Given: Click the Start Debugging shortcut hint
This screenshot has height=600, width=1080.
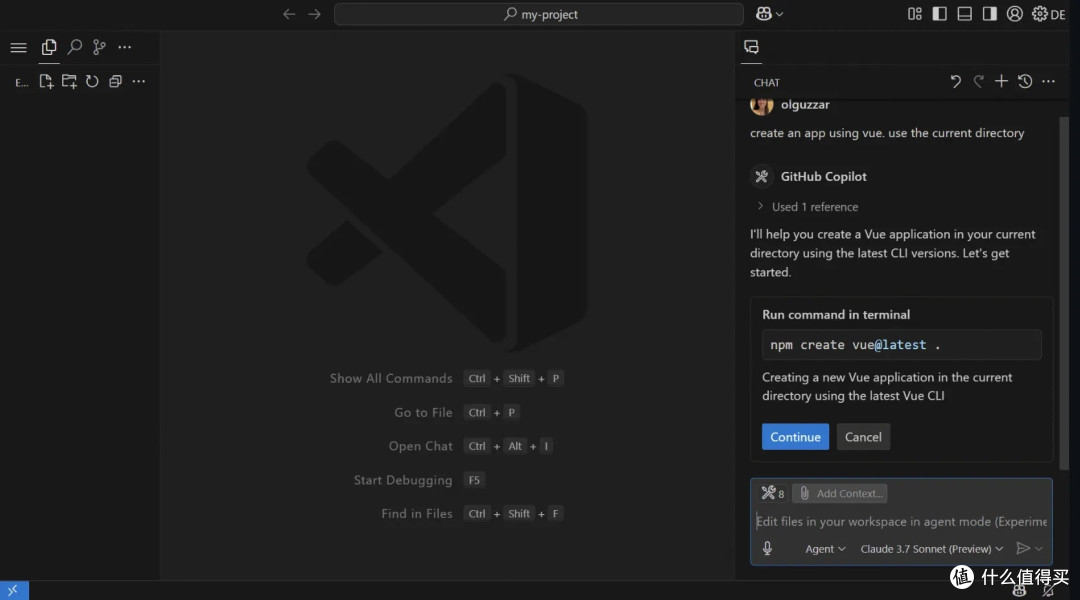Looking at the screenshot, I should pos(419,479).
